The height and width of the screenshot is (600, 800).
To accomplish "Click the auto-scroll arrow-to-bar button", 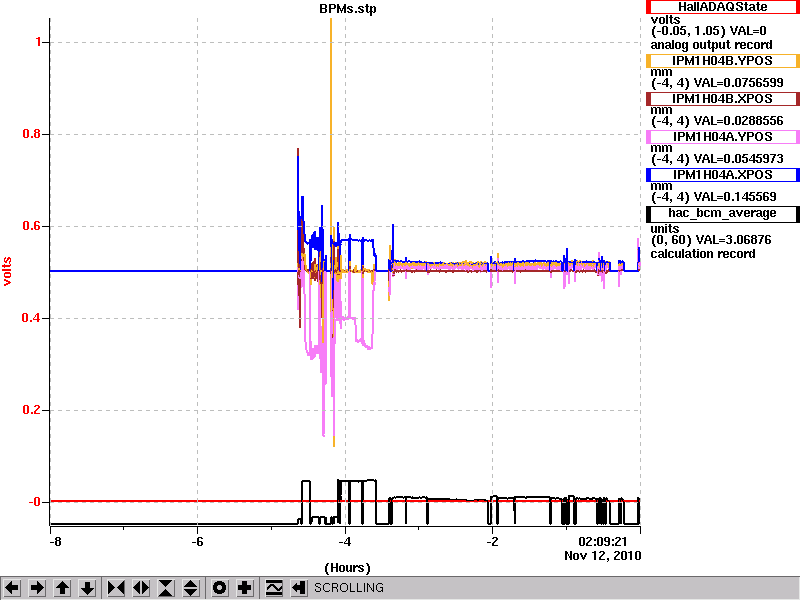I will point(299,588).
